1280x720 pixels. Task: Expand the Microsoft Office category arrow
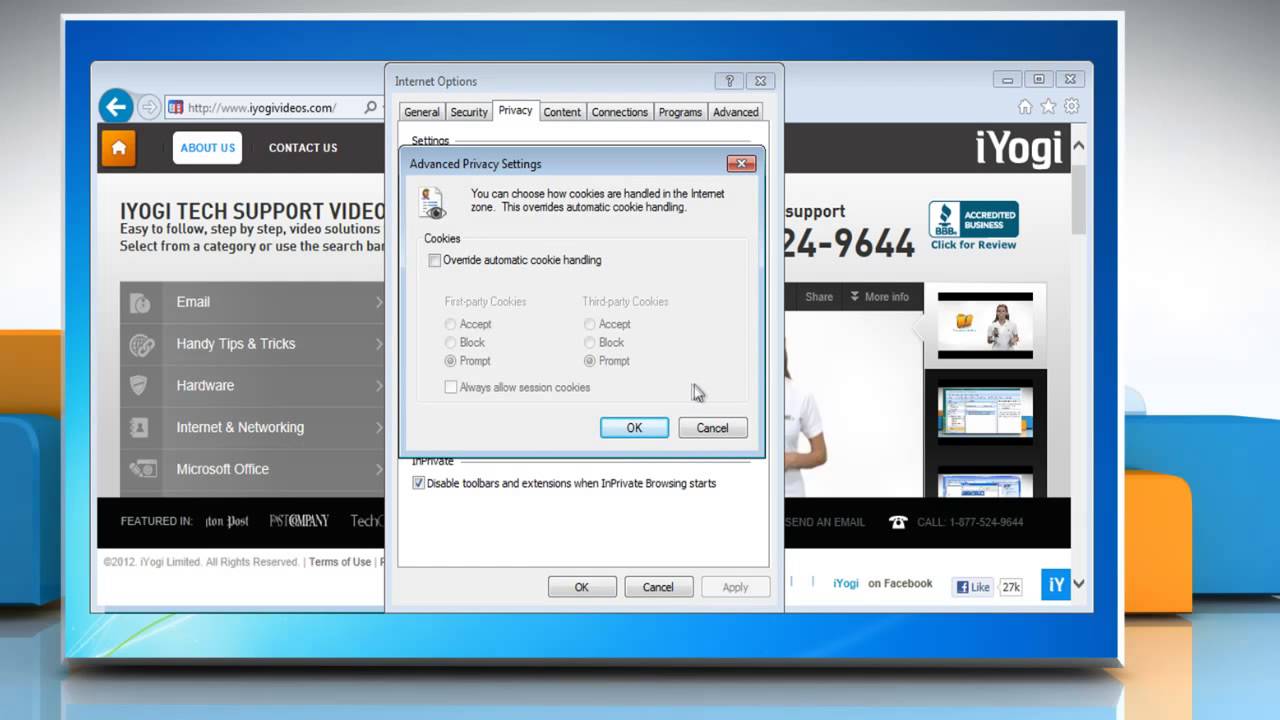coord(379,469)
